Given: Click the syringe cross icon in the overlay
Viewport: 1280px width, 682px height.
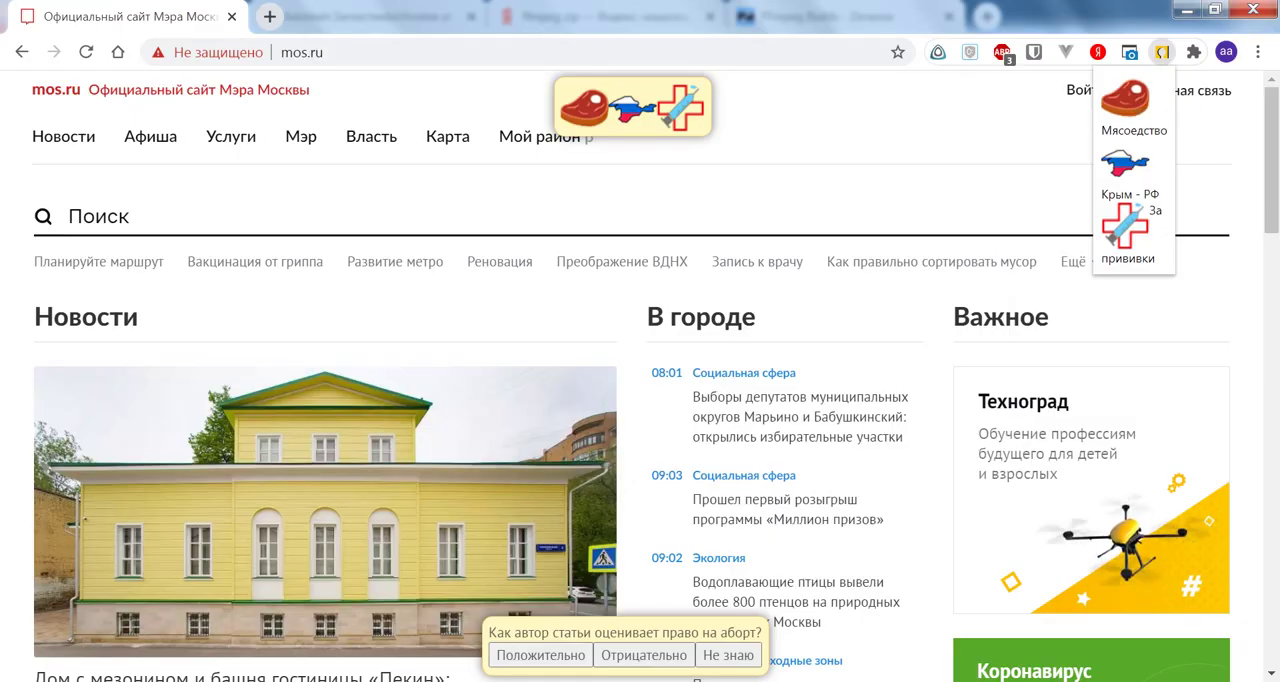Looking at the screenshot, I should point(681,107).
